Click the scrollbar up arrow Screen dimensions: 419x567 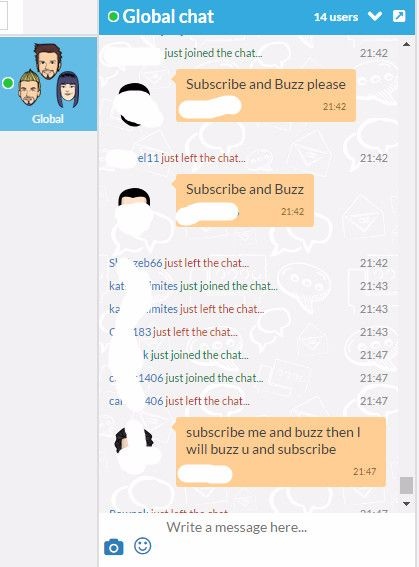[406, 44]
